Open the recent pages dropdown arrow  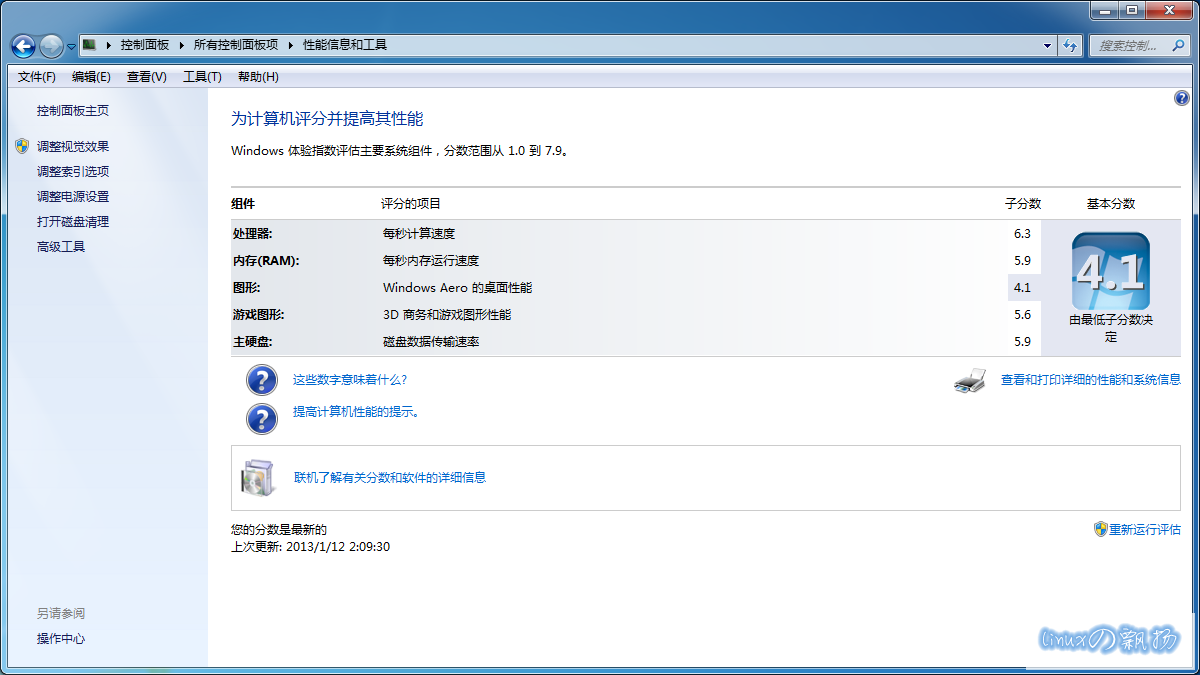click(72, 47)
